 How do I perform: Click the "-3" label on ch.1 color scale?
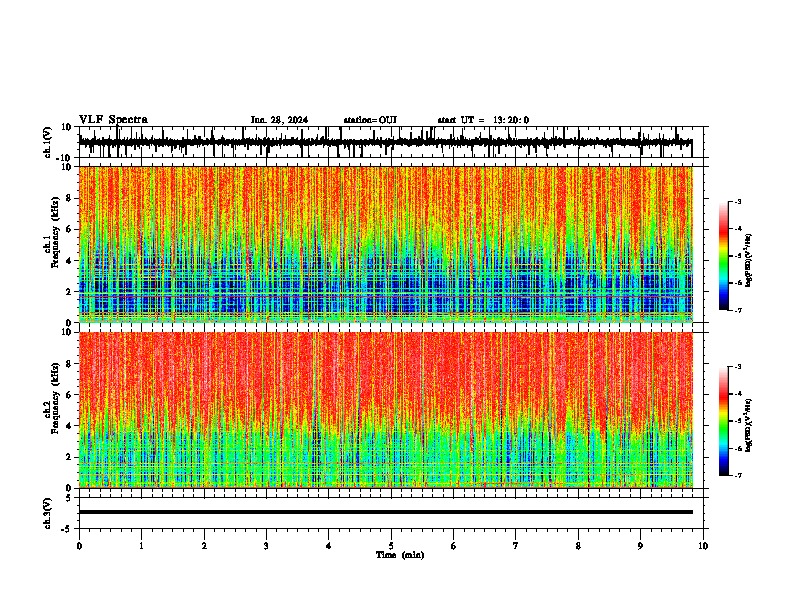[x=737, y=201]
